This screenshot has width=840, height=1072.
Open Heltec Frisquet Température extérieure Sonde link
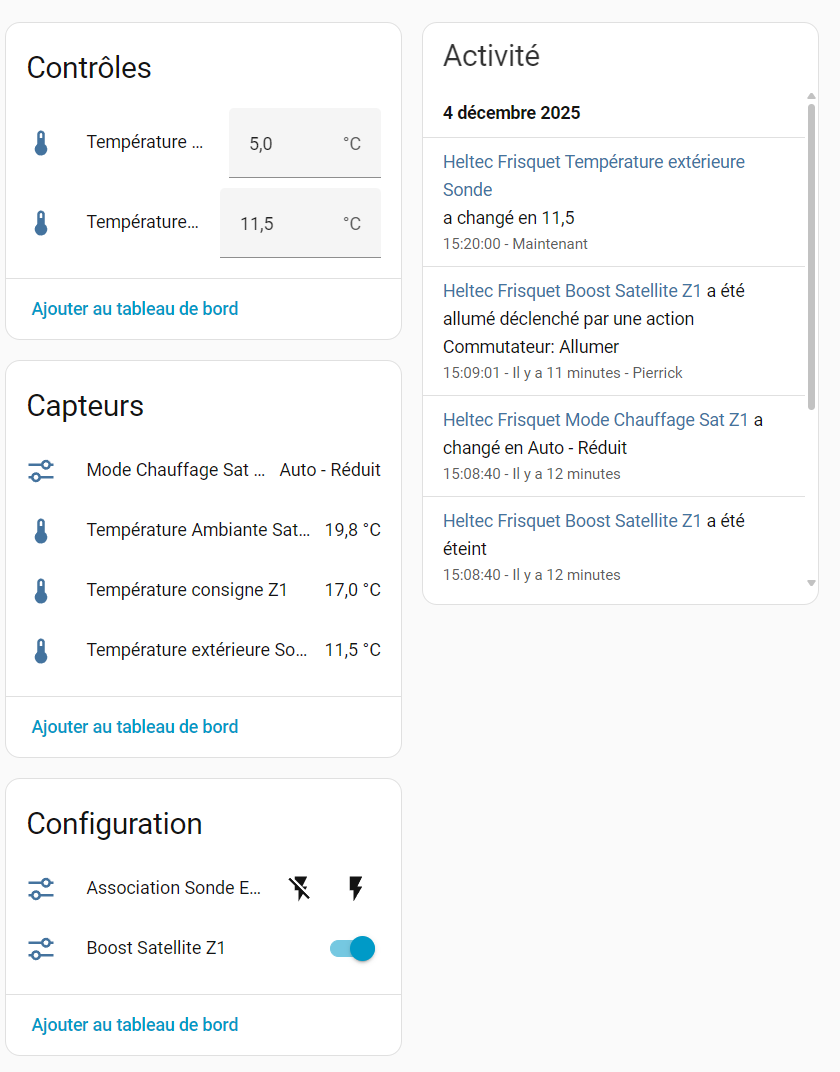pyautogui.click(x=593, y=162)
